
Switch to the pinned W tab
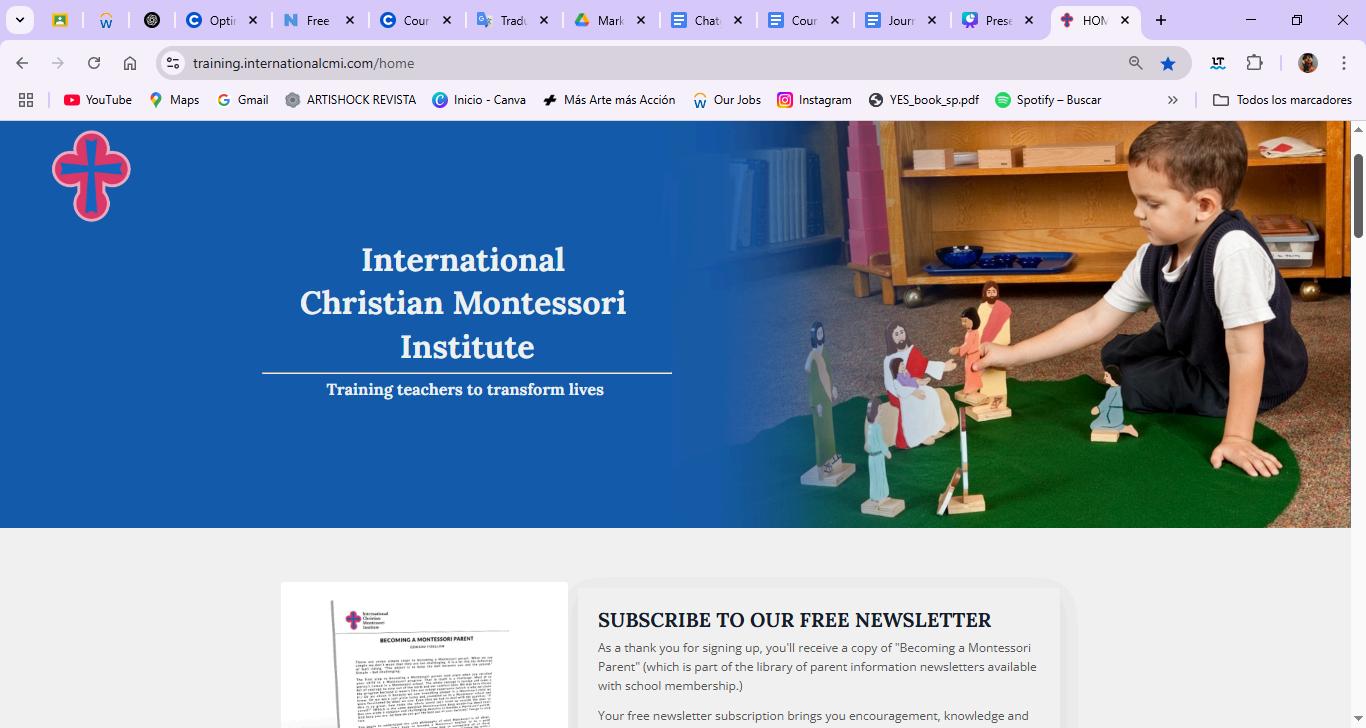coord(106,20)
